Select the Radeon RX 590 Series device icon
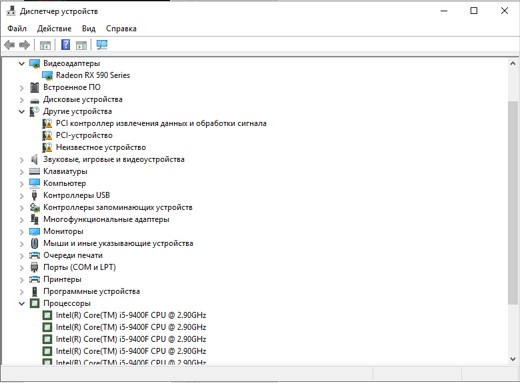520x383 pixels. coord(47,75)
